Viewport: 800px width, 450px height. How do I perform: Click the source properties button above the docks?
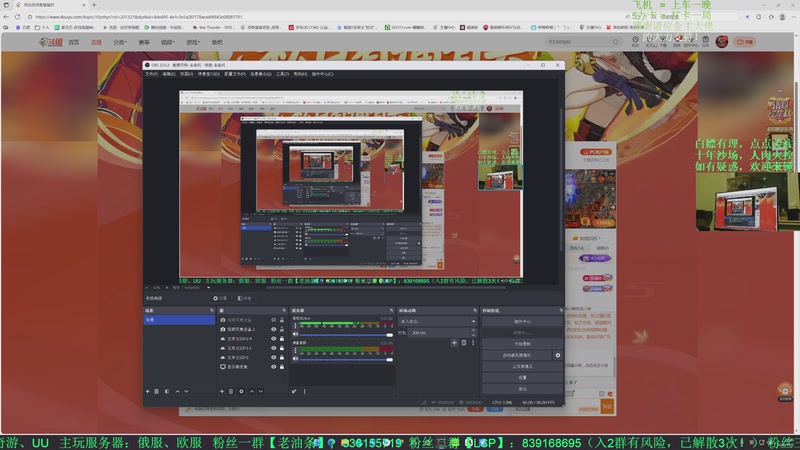click(220, 298)
